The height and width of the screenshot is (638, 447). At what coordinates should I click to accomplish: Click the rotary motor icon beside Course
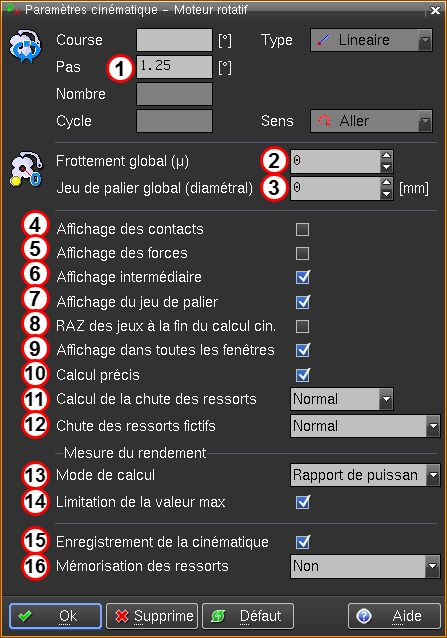tap(25, 47)
